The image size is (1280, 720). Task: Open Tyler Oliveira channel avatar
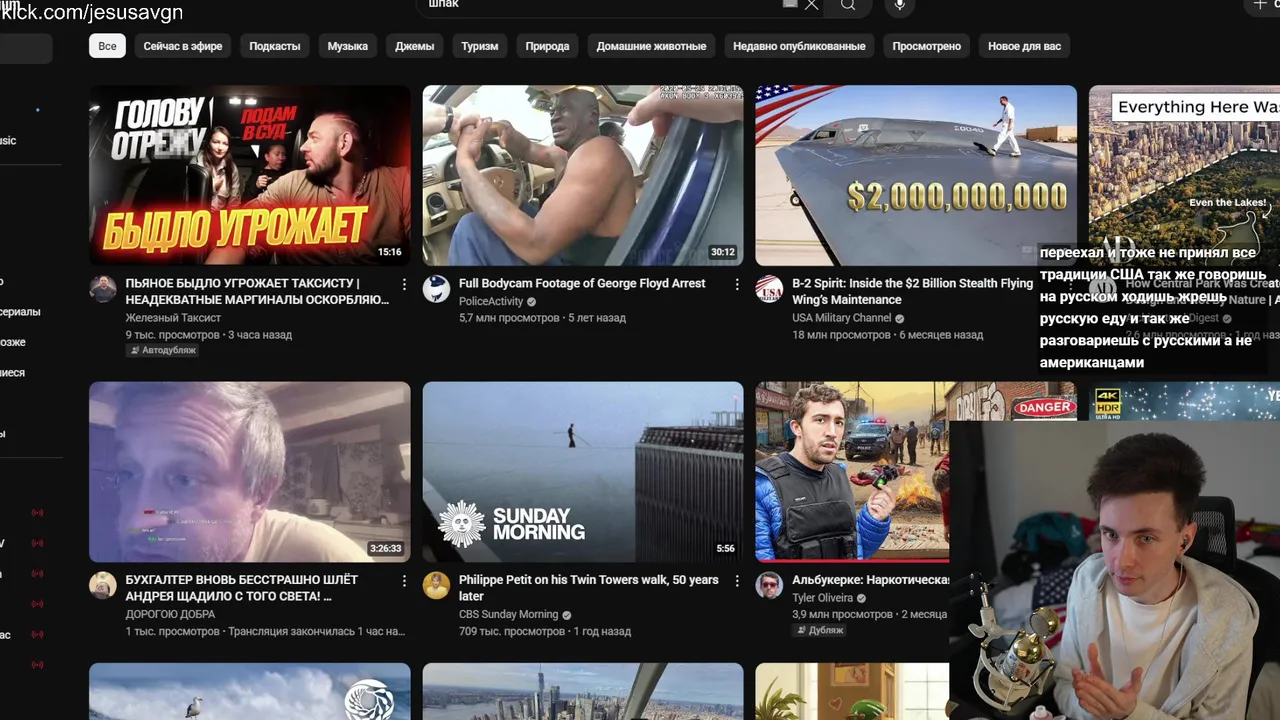pos(769,585)
